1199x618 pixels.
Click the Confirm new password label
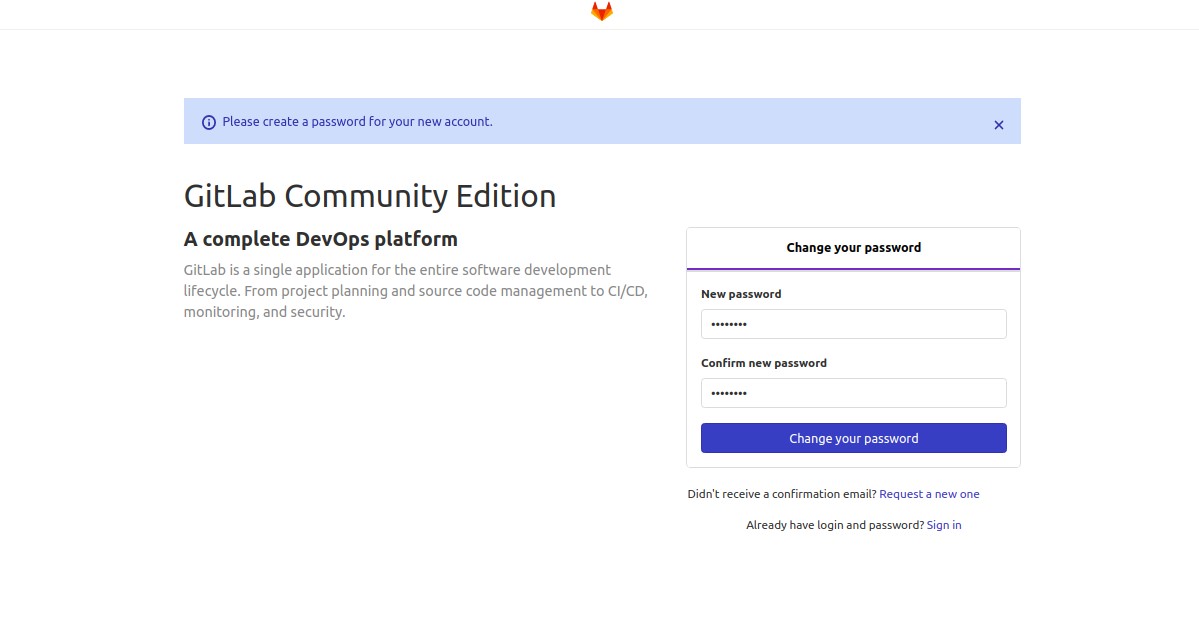pos(764,363)
